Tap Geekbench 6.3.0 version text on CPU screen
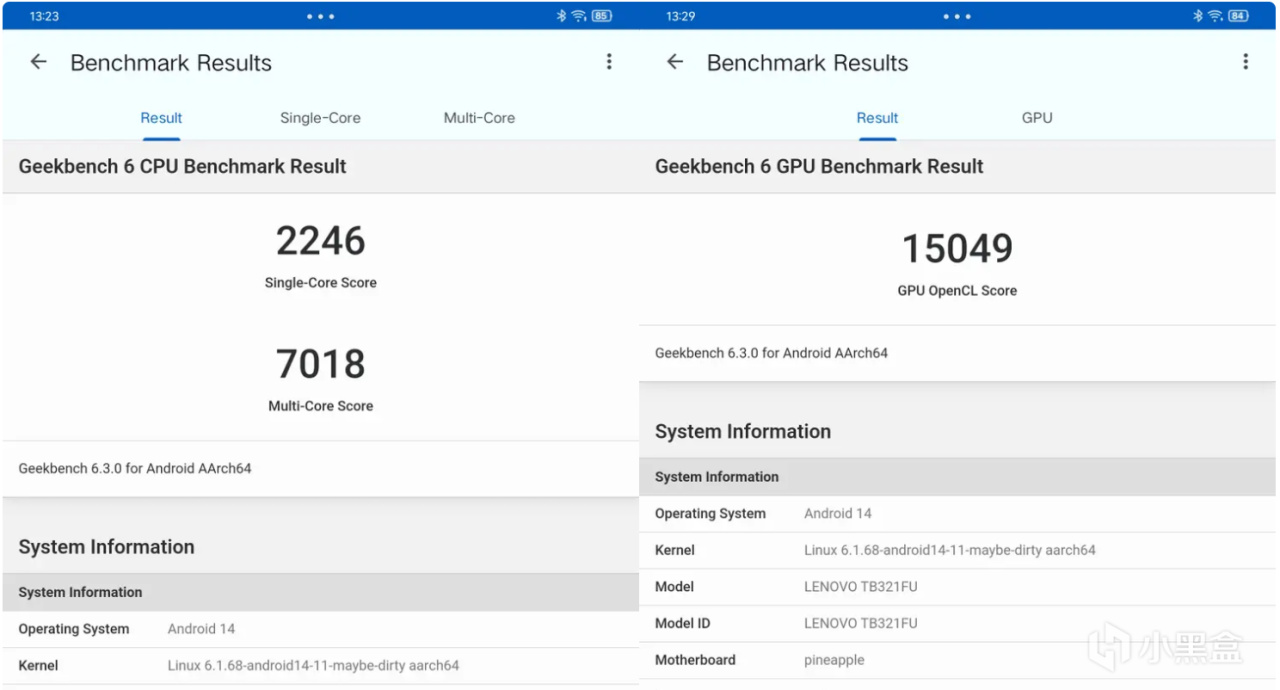The height and width of the screenshot is (690, 1280). point(135,468)
